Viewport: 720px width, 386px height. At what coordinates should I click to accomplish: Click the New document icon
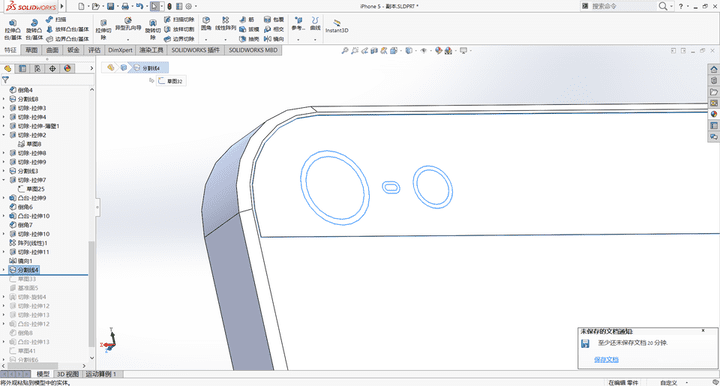click(x=81, y=6)
